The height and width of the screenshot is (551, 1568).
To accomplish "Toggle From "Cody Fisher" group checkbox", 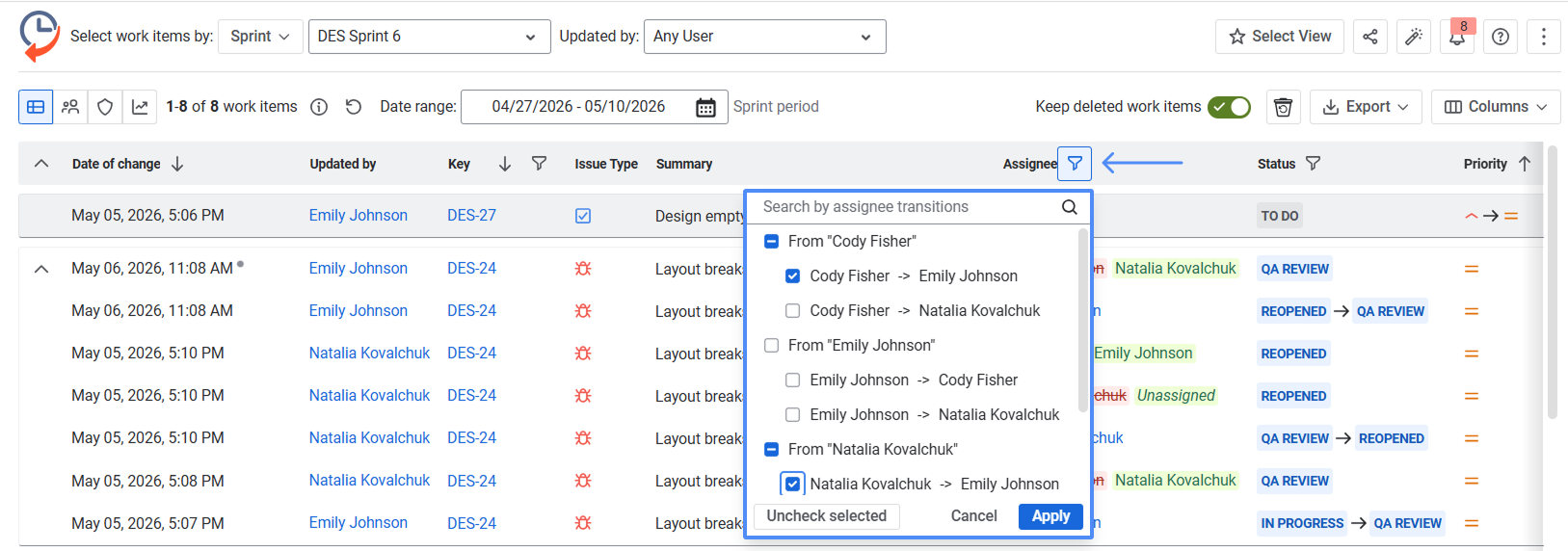I will (x=771, y=242).
